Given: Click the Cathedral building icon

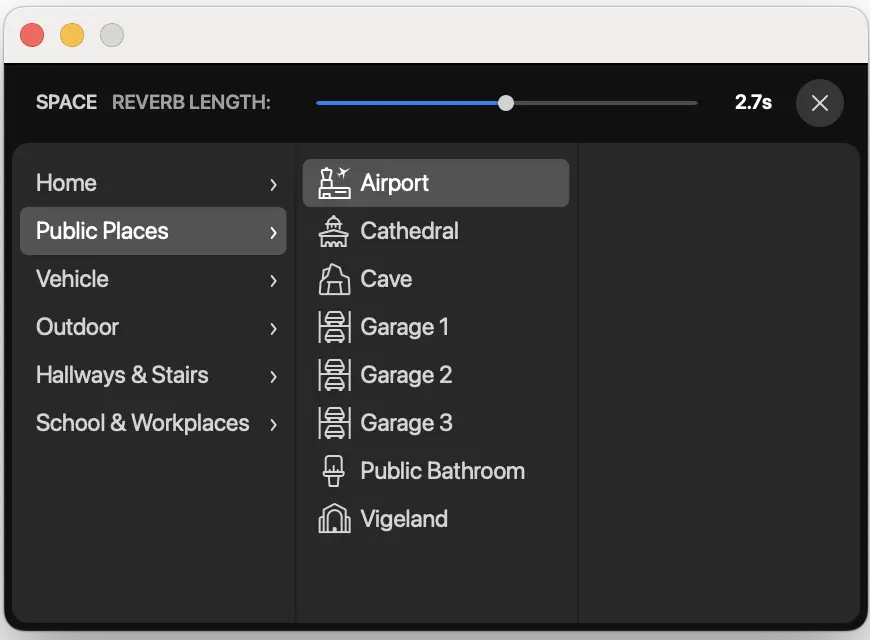Looking at the screenshot, I should coord(334,231).
